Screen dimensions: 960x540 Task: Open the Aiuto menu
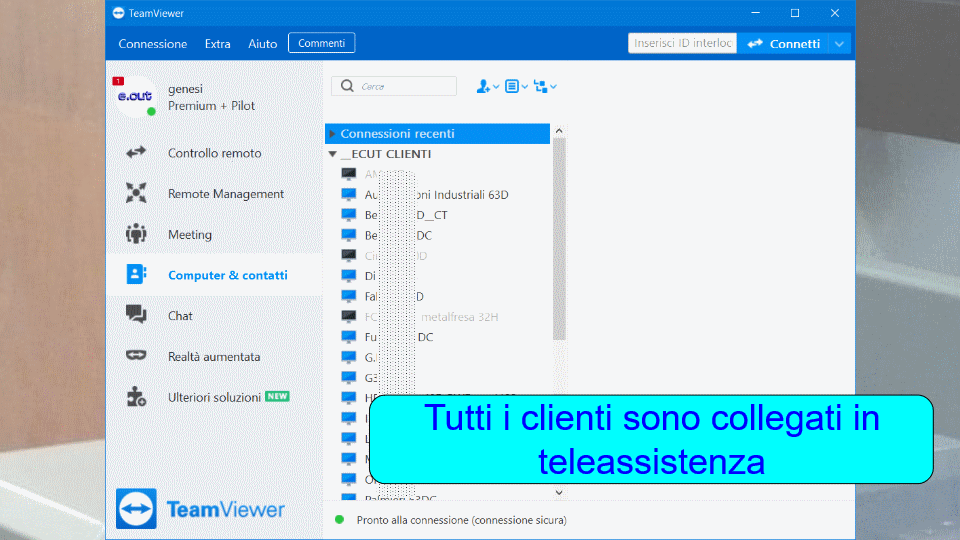click(x=263, y=43)
